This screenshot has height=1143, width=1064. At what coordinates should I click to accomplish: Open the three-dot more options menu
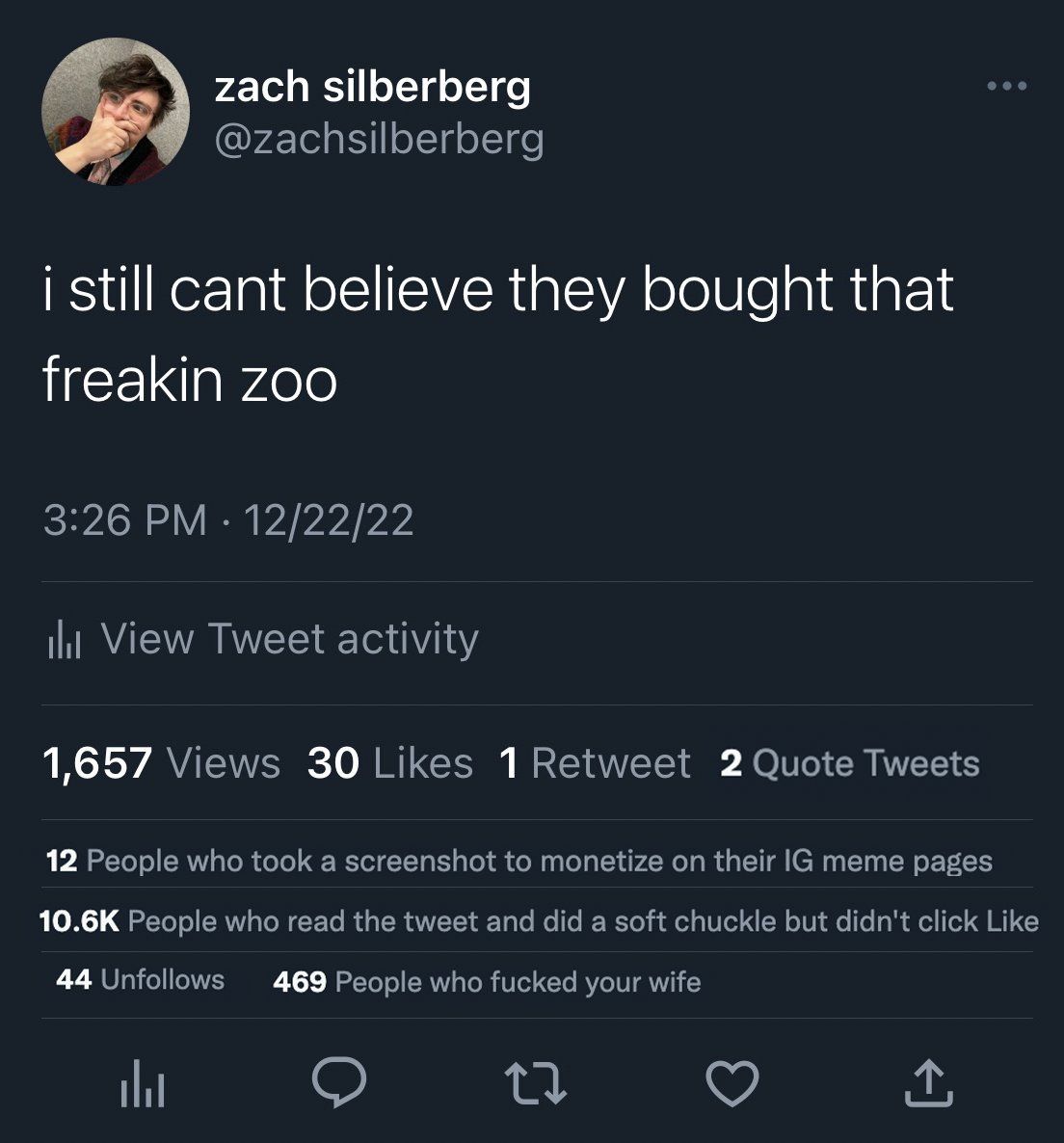[x=1007, y=86]
